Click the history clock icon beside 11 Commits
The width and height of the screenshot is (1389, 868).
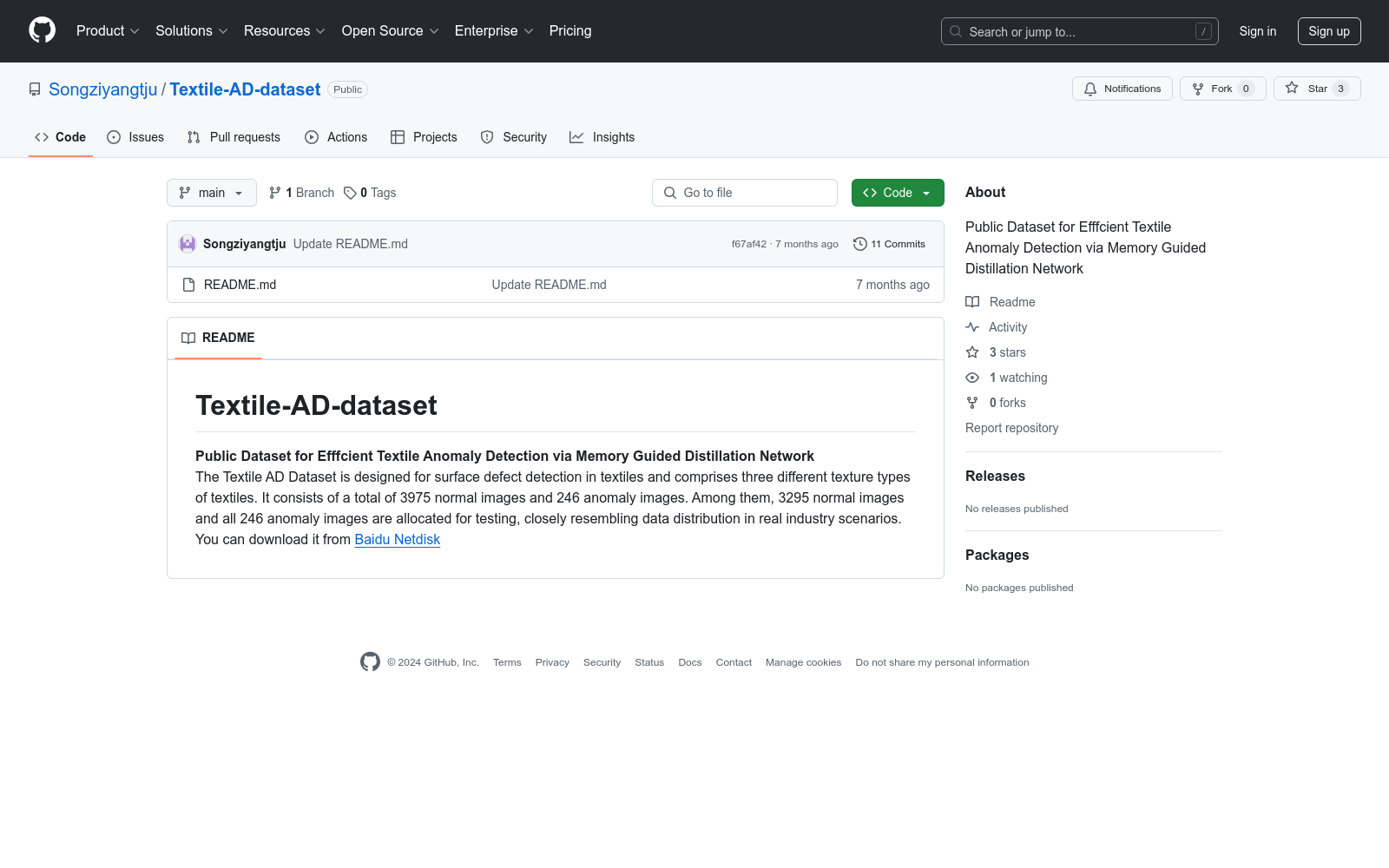[x=860, y=244]
